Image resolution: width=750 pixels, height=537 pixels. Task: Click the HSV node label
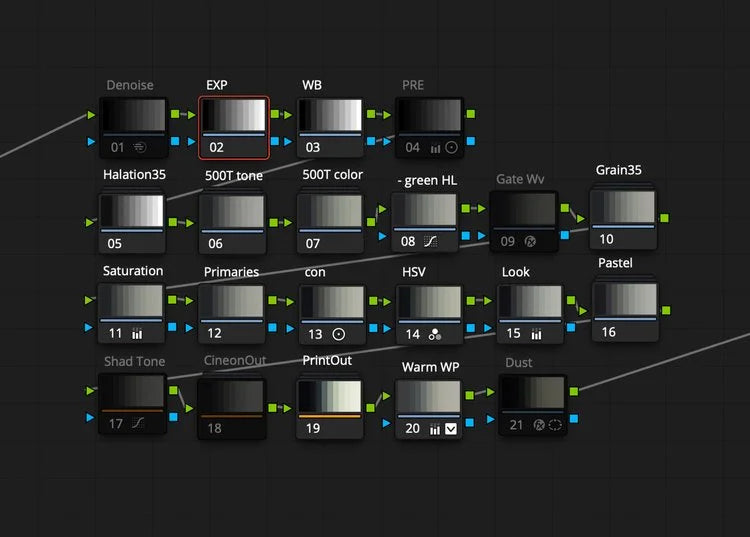[414, 272]
